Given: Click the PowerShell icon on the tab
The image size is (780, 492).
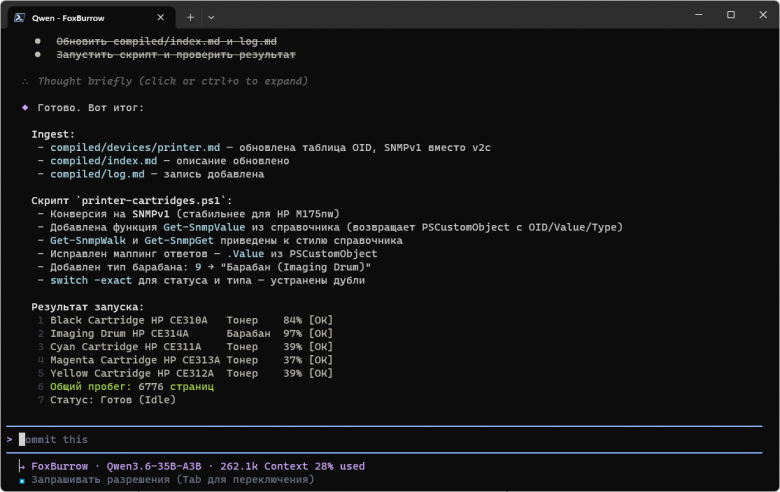Looking at the screenshot, I should (x=19, y=18).
